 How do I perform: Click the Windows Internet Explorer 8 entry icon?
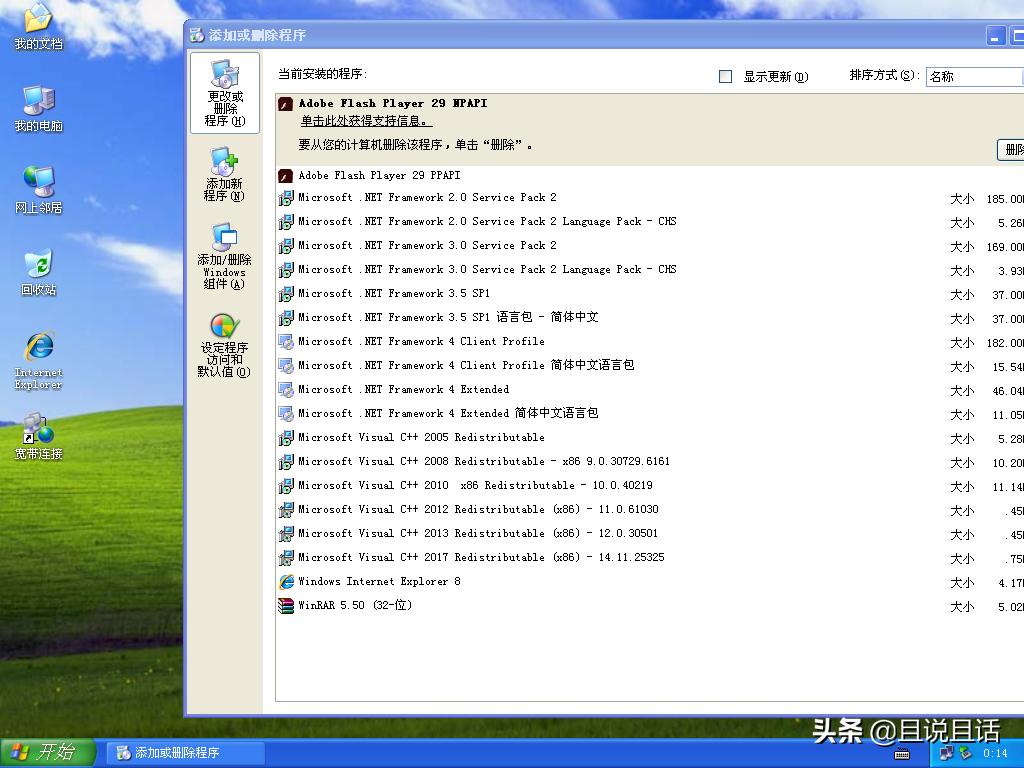(x=285, y=581)
